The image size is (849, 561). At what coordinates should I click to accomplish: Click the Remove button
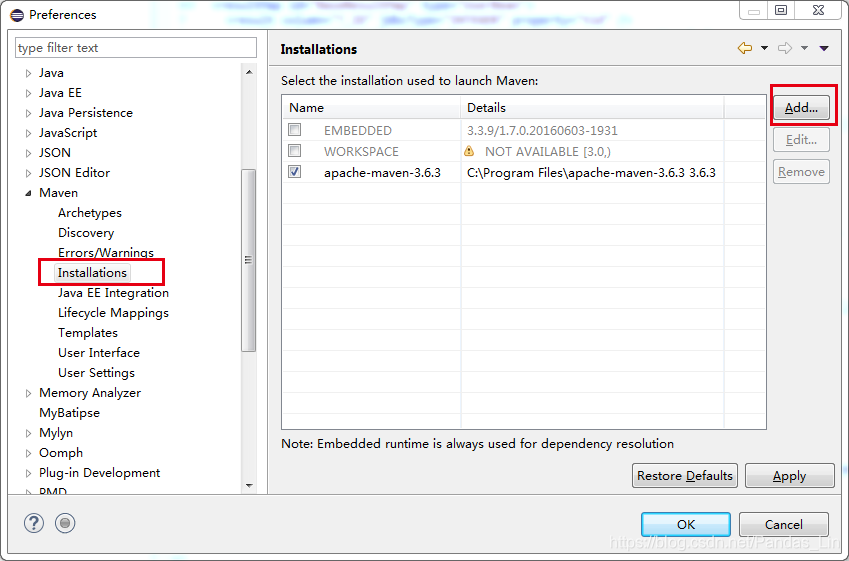click(801, 172)
